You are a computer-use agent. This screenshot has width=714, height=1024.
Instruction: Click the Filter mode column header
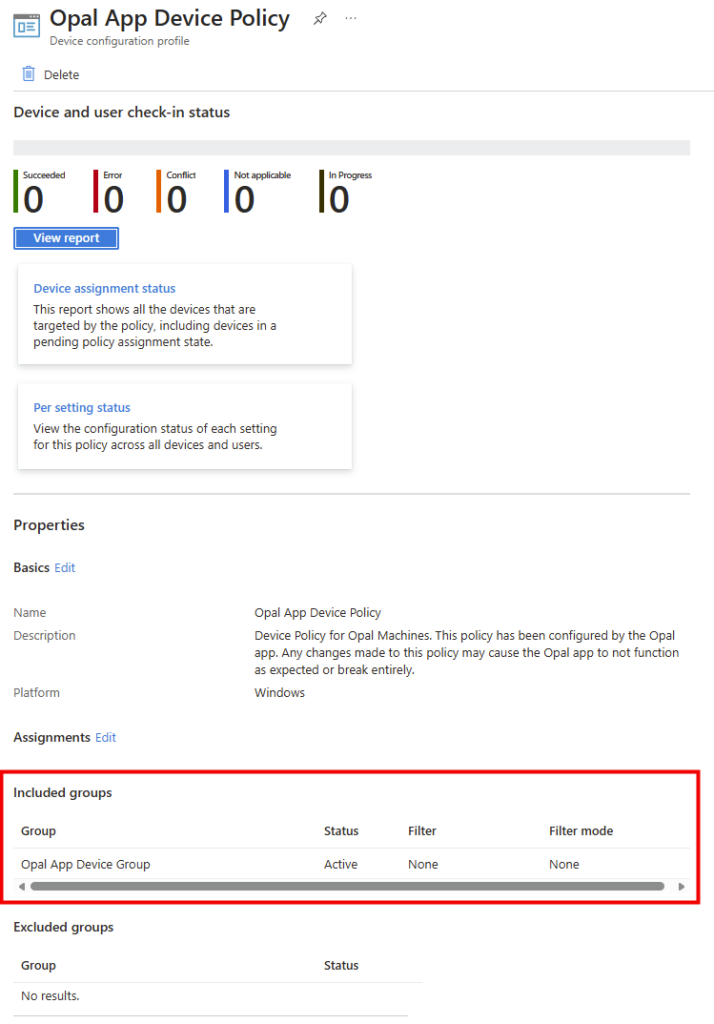pos(580,831)
